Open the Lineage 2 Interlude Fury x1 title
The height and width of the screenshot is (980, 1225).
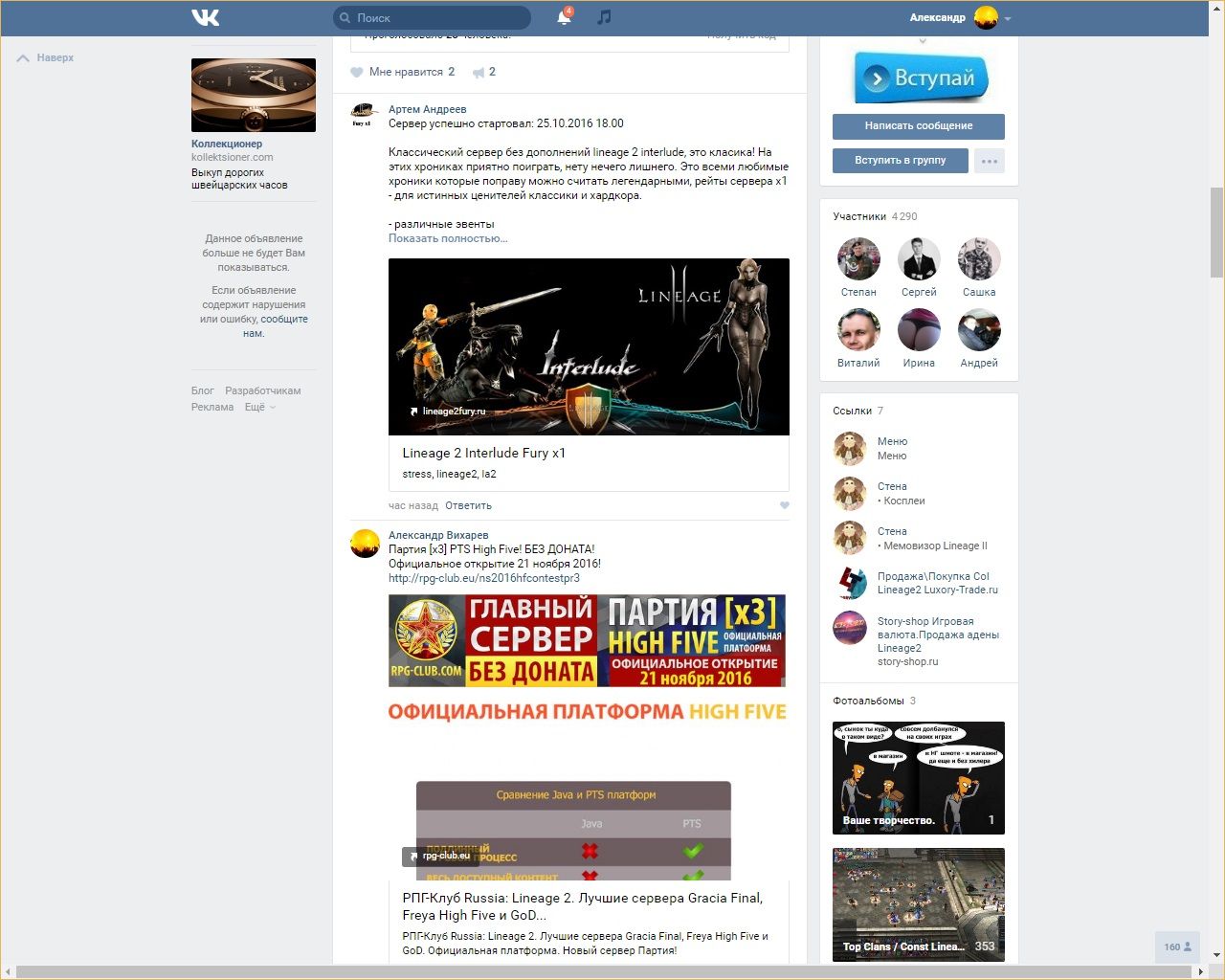pos(484,453)
